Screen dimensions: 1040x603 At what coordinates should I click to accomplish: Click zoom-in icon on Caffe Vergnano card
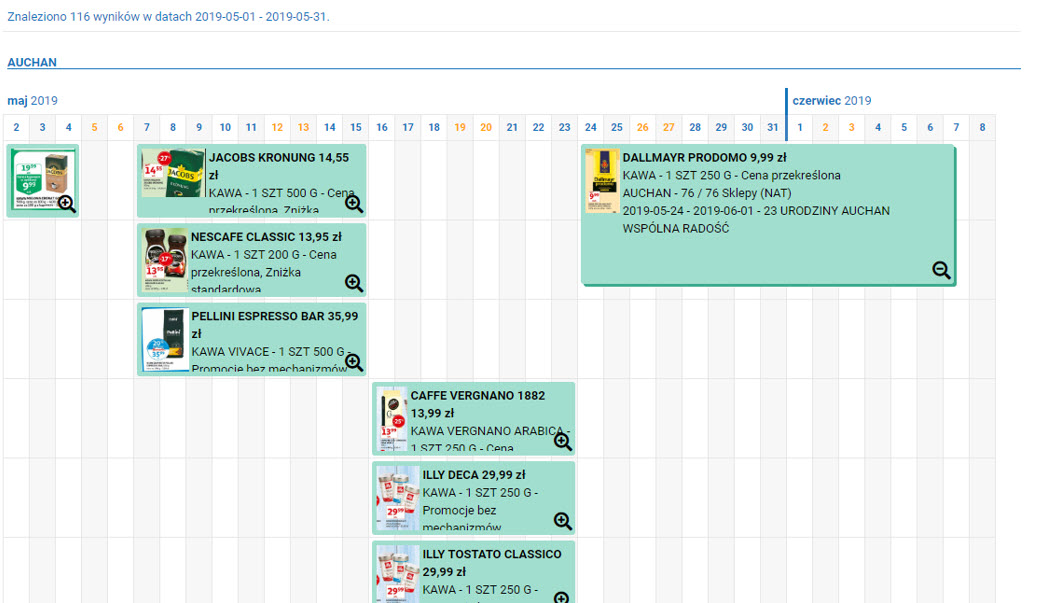click(x=562, y=442)
